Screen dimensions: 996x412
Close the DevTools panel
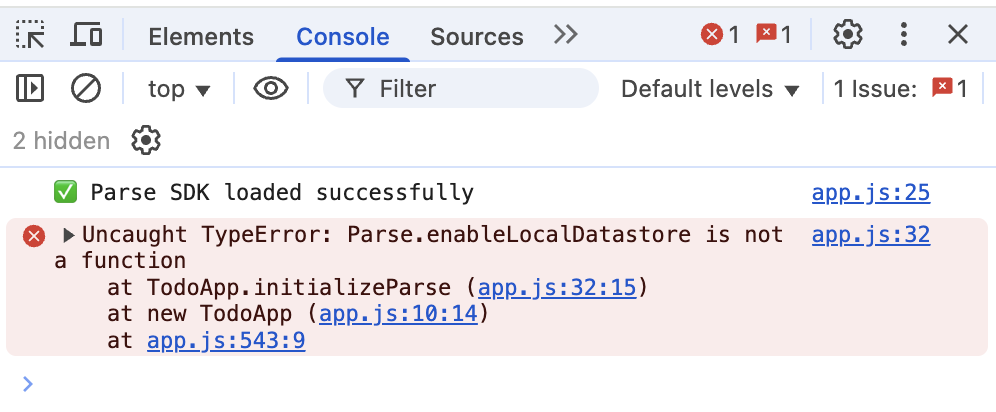click(957, 34)
